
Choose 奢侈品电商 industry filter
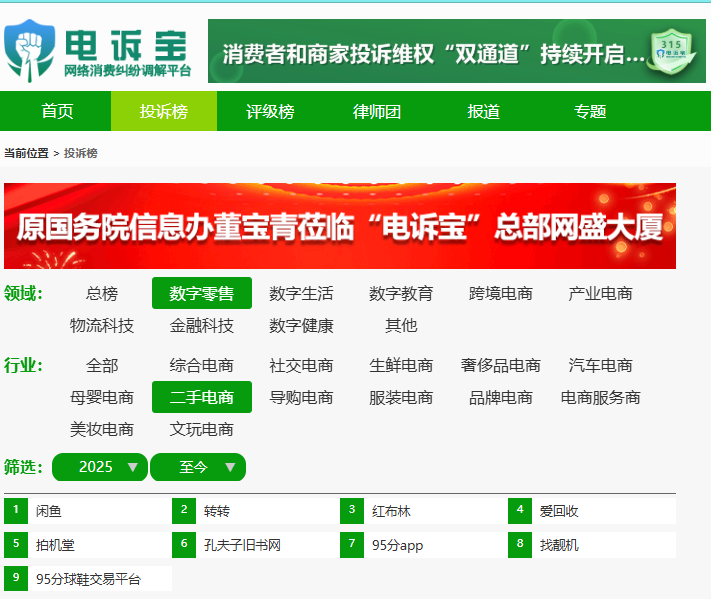pos(501,365)
